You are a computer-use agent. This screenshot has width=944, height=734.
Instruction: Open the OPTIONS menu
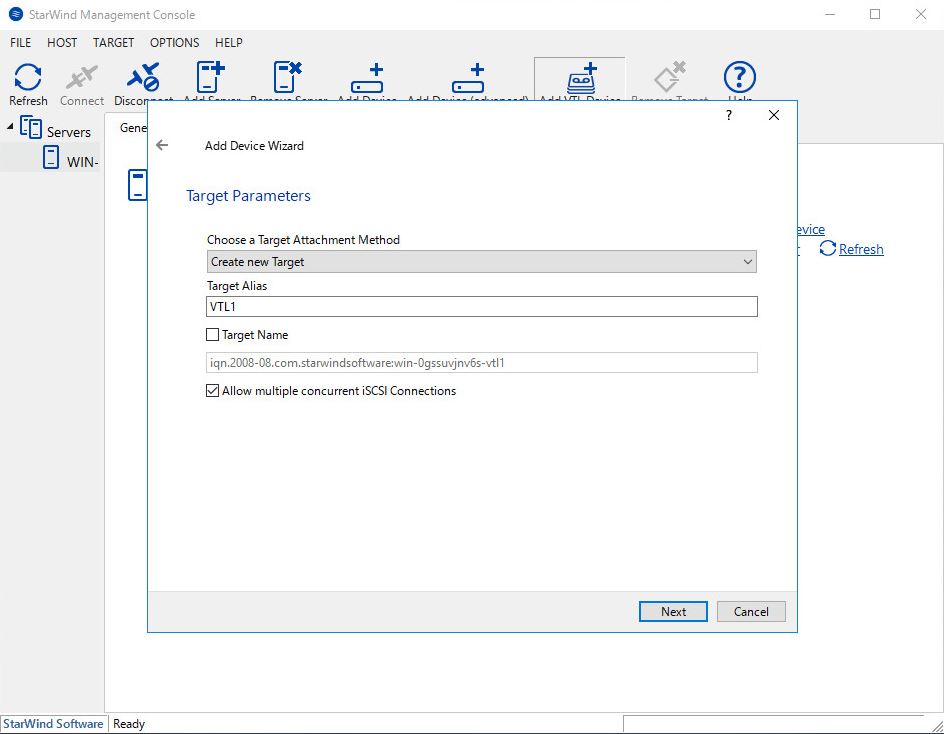175,43
